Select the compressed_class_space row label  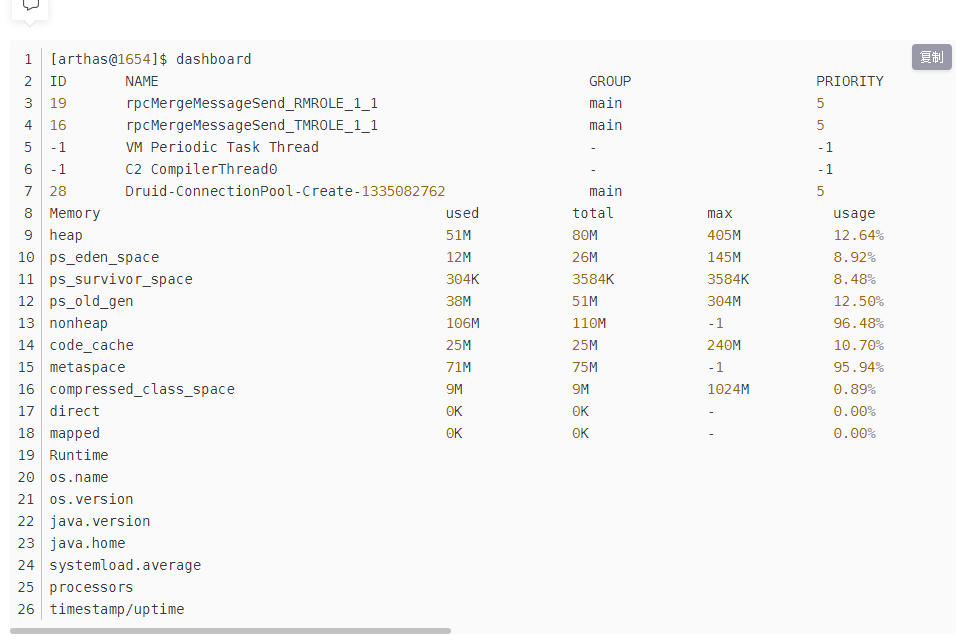tap(142, 389)
